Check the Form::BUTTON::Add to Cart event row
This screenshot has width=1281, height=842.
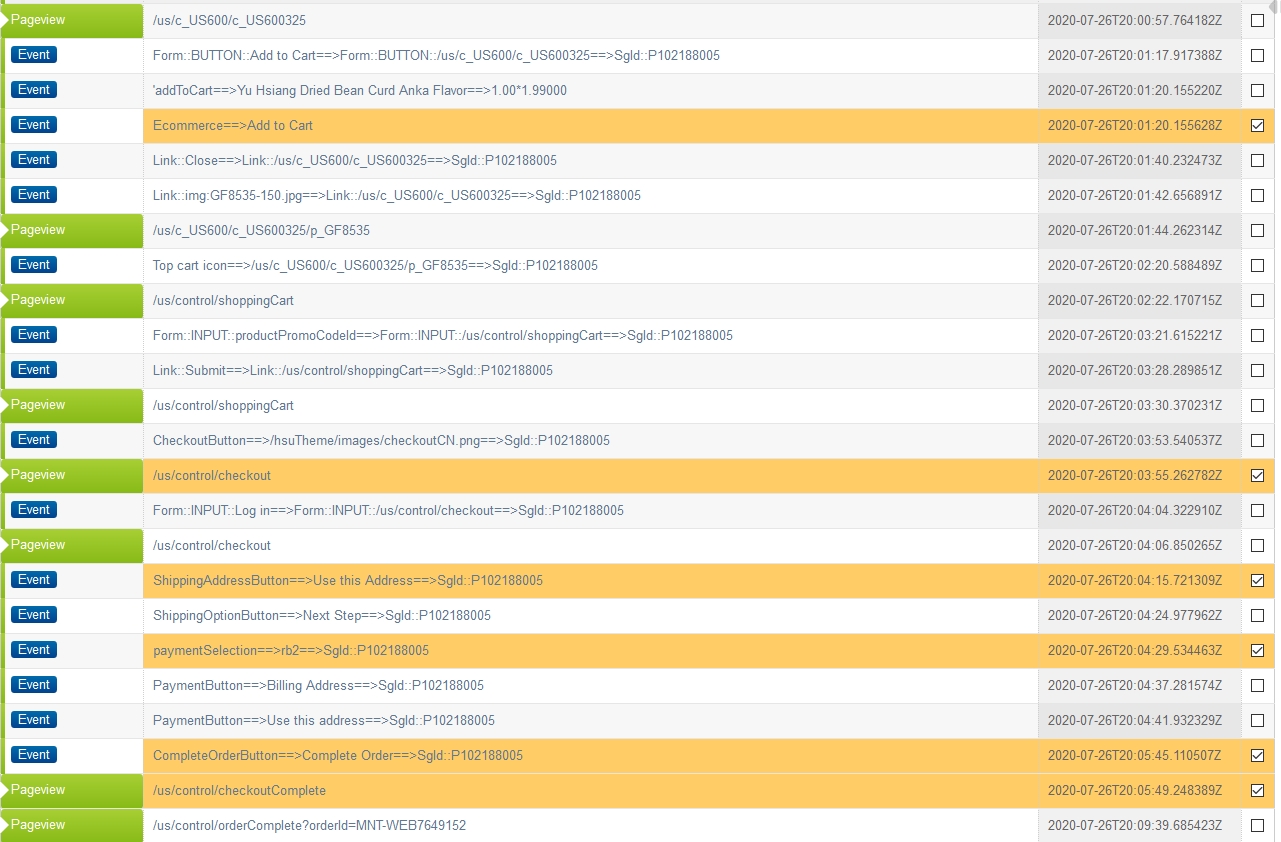[x=1257, y=56]
